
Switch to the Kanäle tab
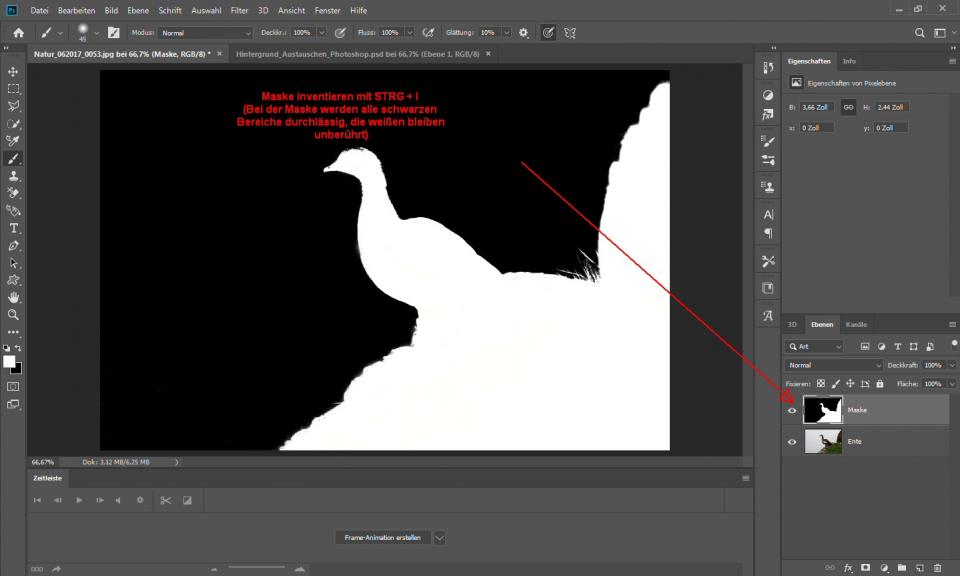856,324
